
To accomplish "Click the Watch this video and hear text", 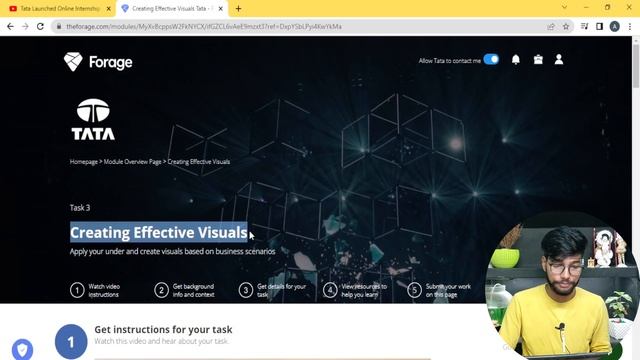I will (162, 341).
